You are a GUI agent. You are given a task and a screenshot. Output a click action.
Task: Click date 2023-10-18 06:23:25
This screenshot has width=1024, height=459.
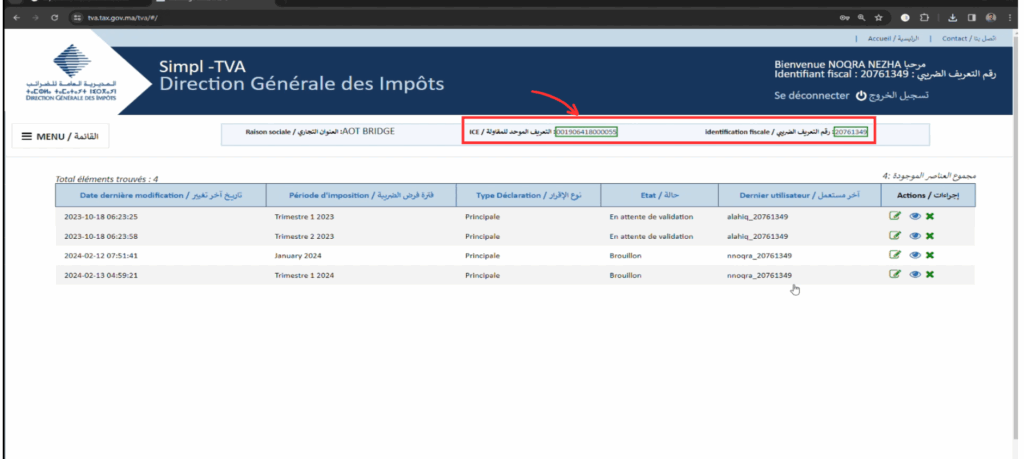coord(101,217)
